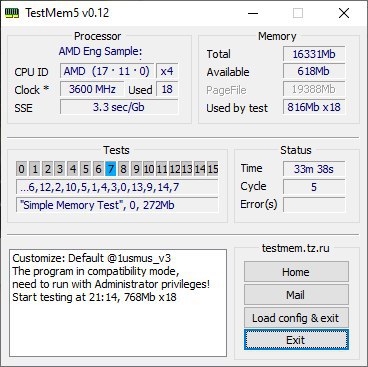Open the Home website button

point(296,272)
